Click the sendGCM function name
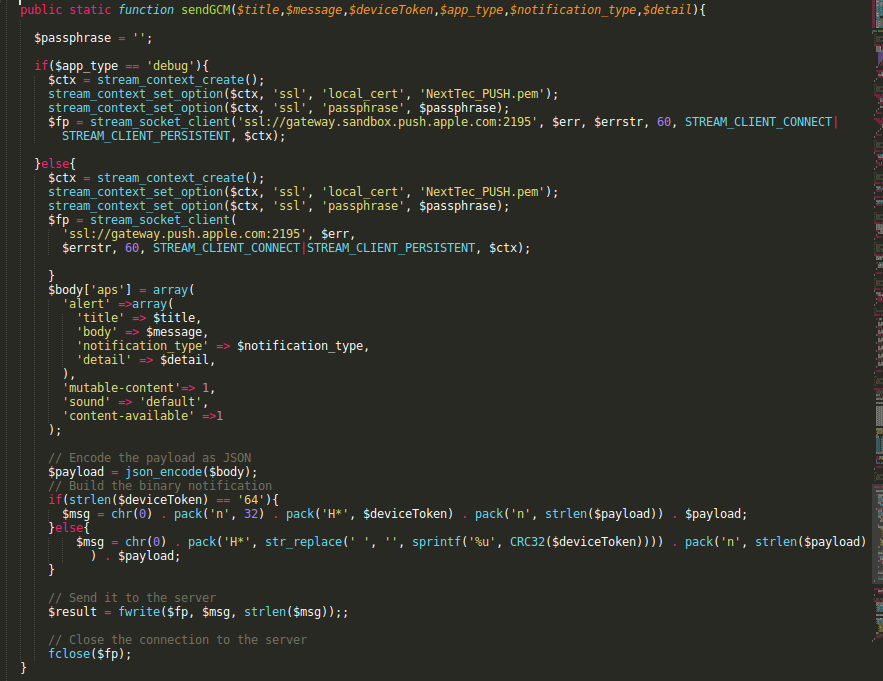This screenshot has width=883, height=681. (206, 10)
